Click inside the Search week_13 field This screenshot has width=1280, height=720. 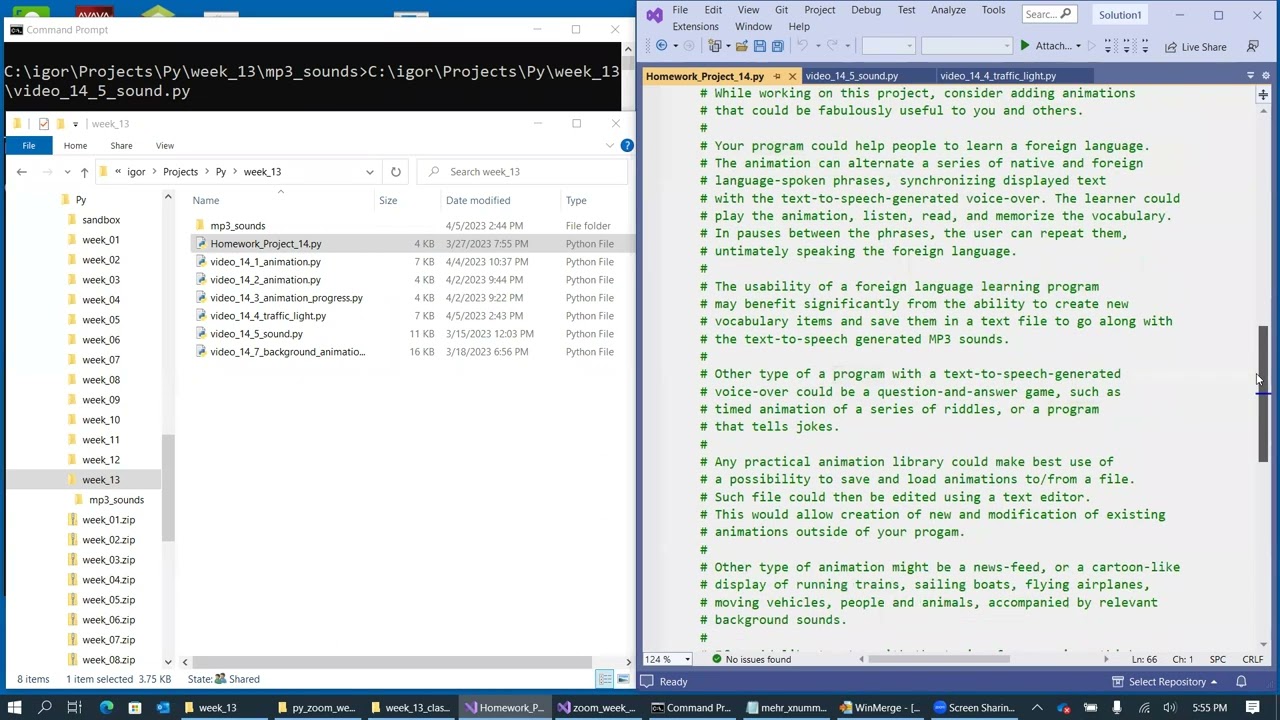(x=520, y=172)
